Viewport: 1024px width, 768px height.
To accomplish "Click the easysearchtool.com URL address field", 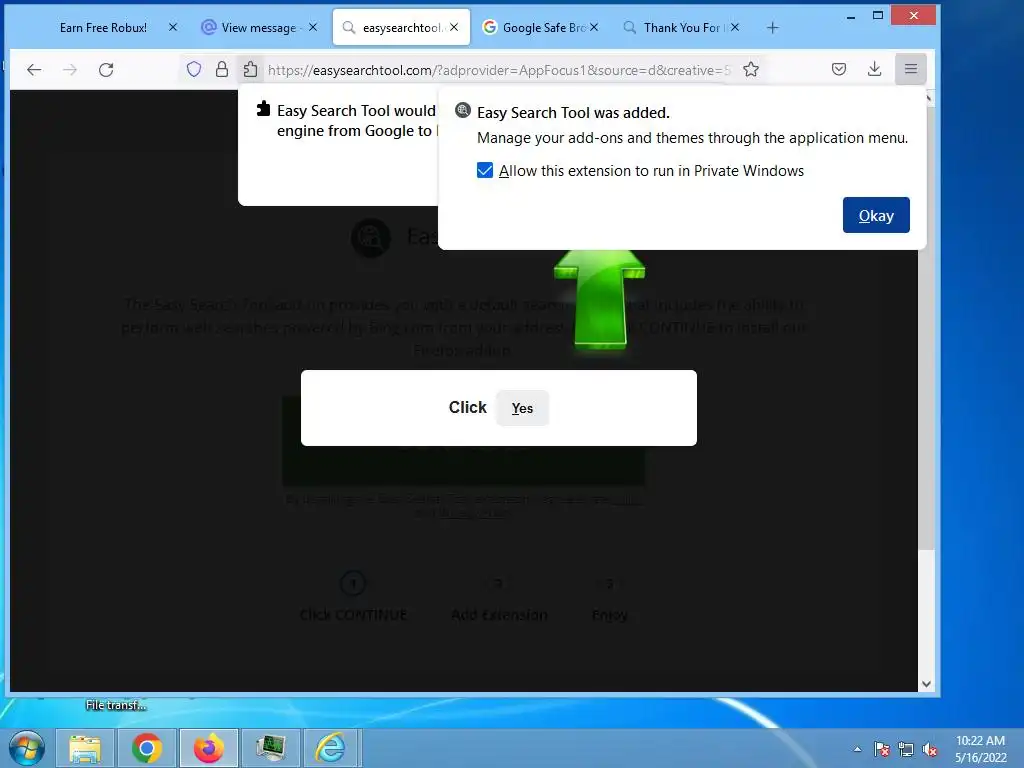I will (500, 70).
